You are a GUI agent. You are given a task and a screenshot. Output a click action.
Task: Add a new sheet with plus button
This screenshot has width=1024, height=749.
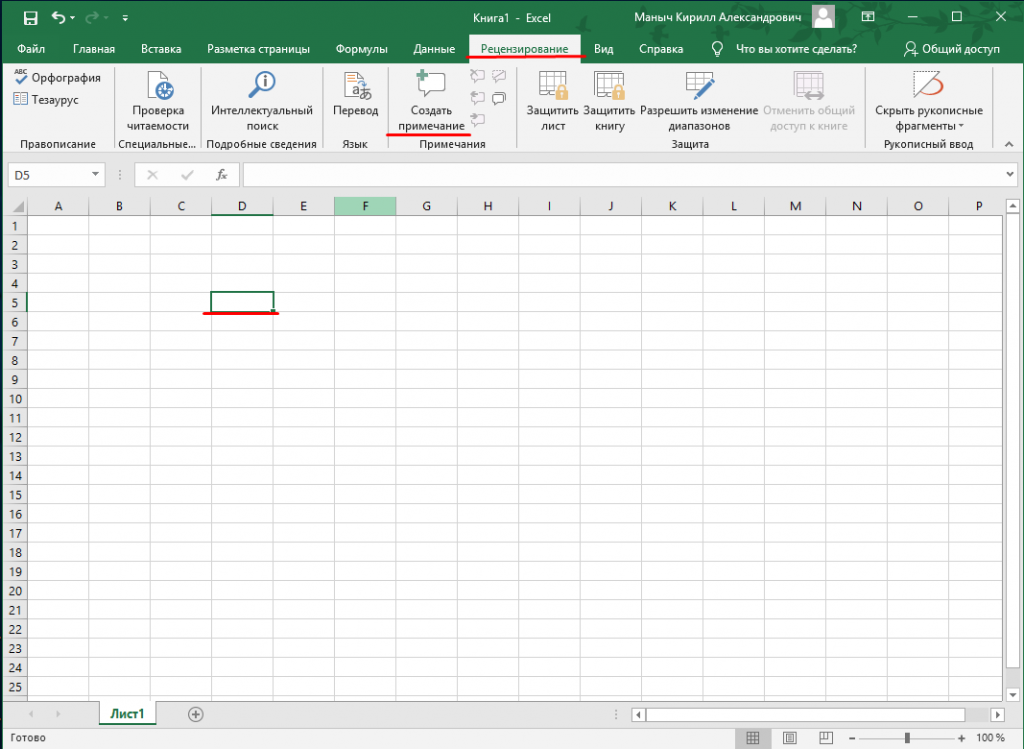[196, 714]
